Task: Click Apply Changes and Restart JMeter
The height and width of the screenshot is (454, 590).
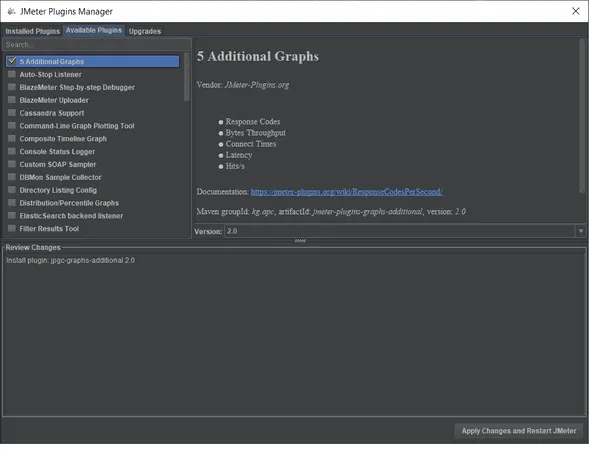Action: tap(519, 431)
